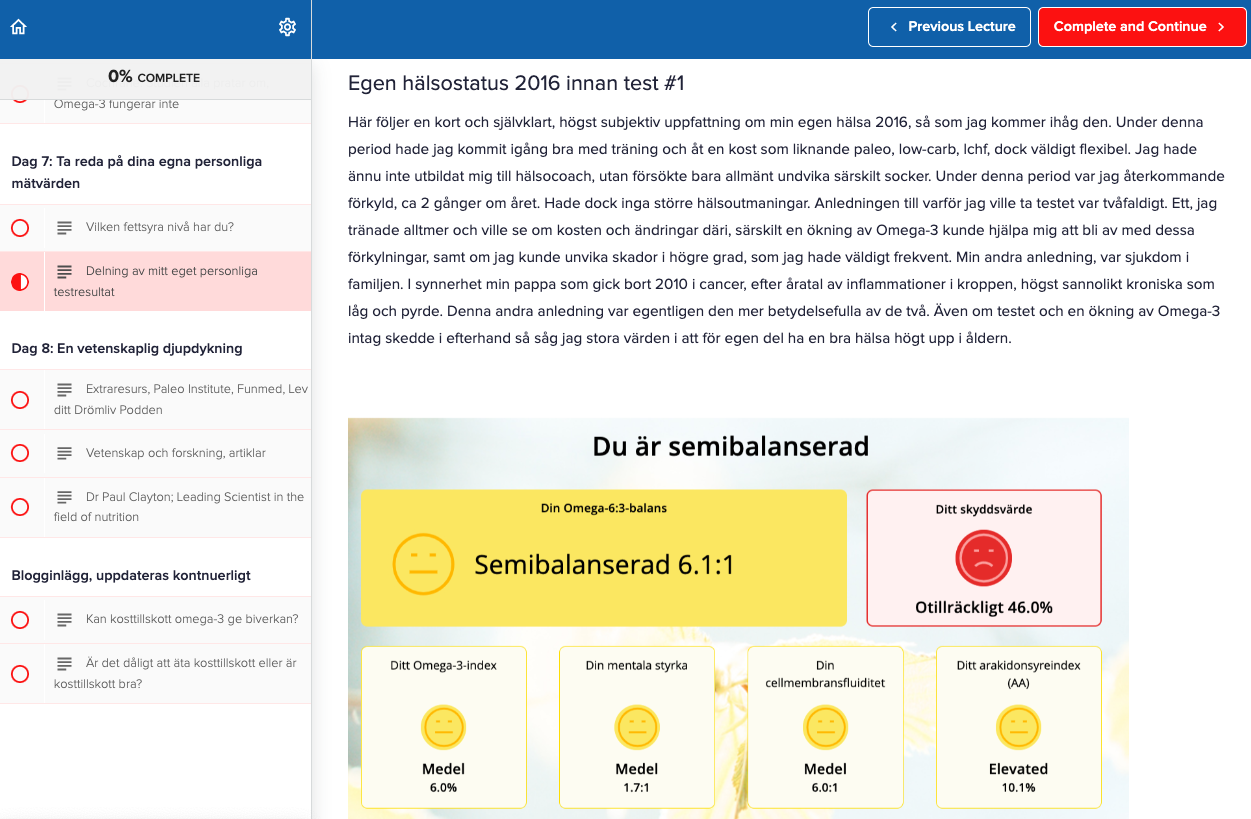
Task: Click text-lines icon beside 'Är det dåligt'
Action: pos(65,663)
